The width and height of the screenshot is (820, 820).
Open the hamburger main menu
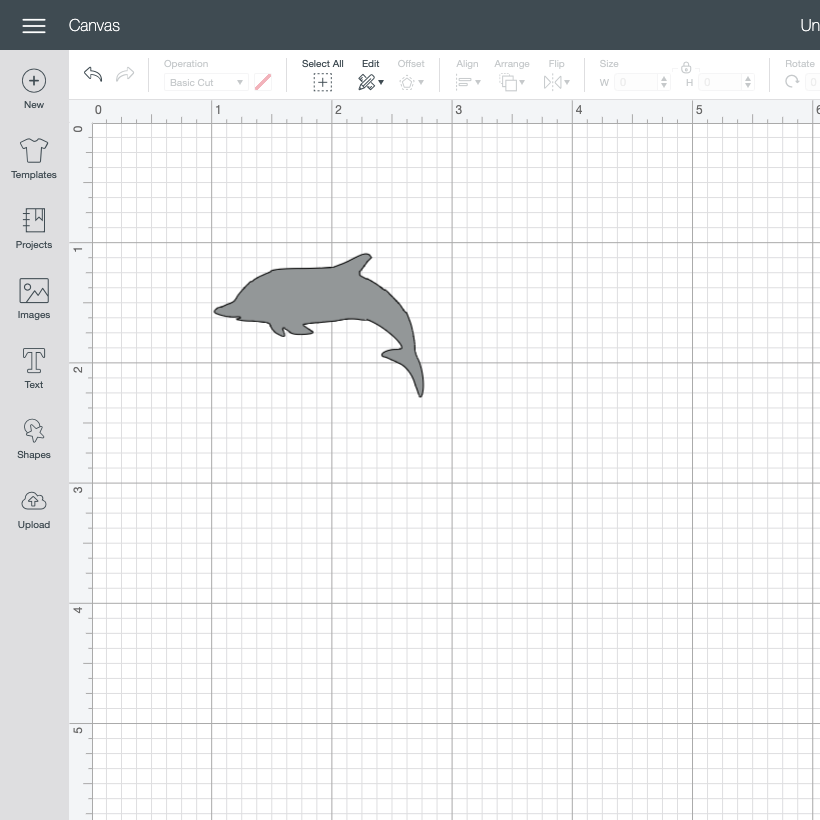click(34, 26)
